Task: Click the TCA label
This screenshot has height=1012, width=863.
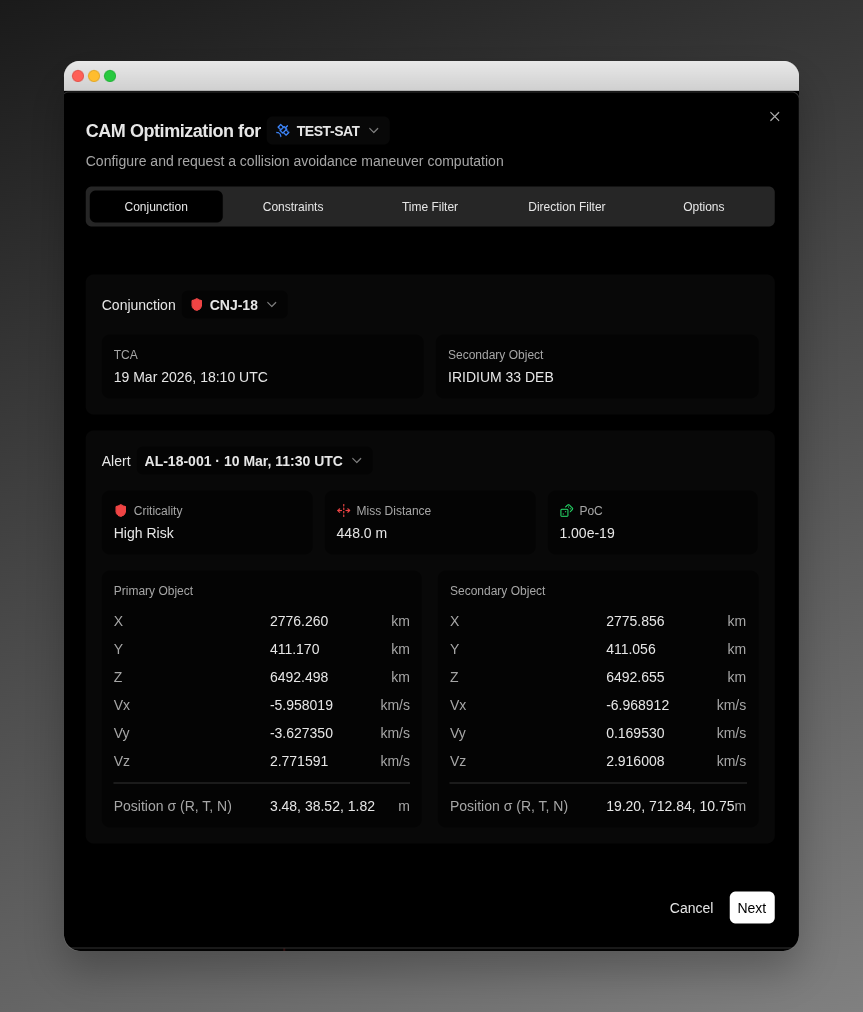Action: 125,354
